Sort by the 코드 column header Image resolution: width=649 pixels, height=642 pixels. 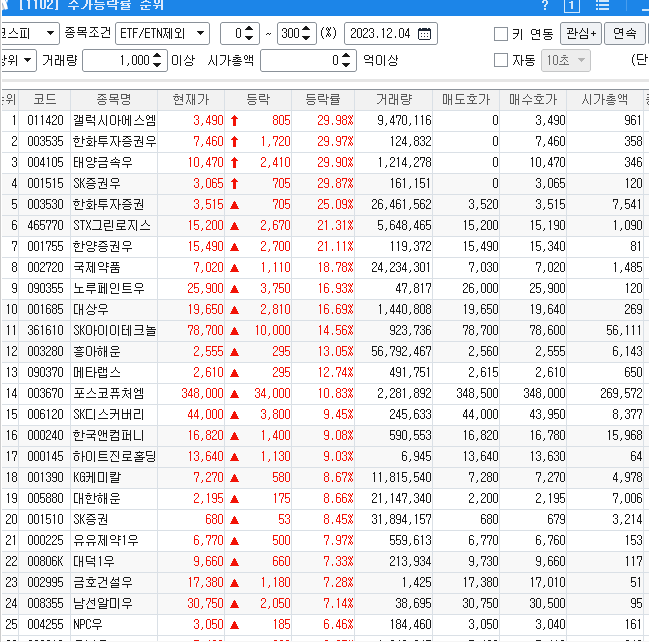coord(45,99)
